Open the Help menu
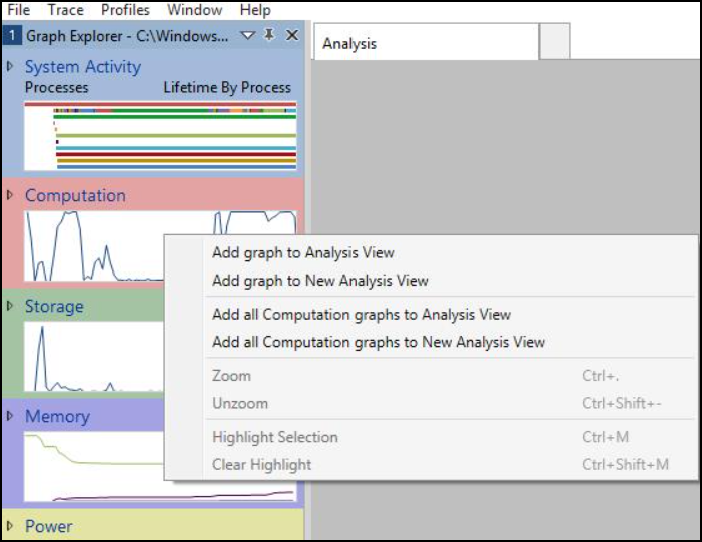Viewport: 702px width, 542px height. pyautogui.click(x=255, y=10)
